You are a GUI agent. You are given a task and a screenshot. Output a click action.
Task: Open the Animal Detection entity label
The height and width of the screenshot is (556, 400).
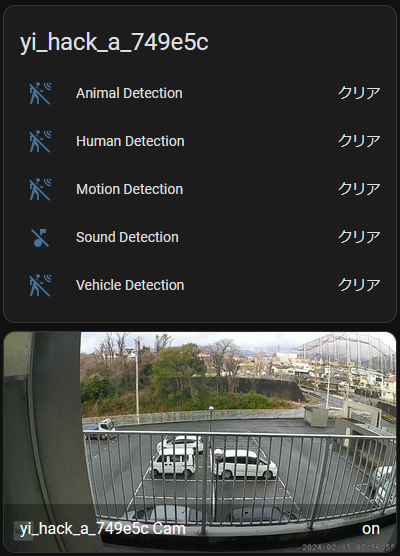(x=129, y=93)
